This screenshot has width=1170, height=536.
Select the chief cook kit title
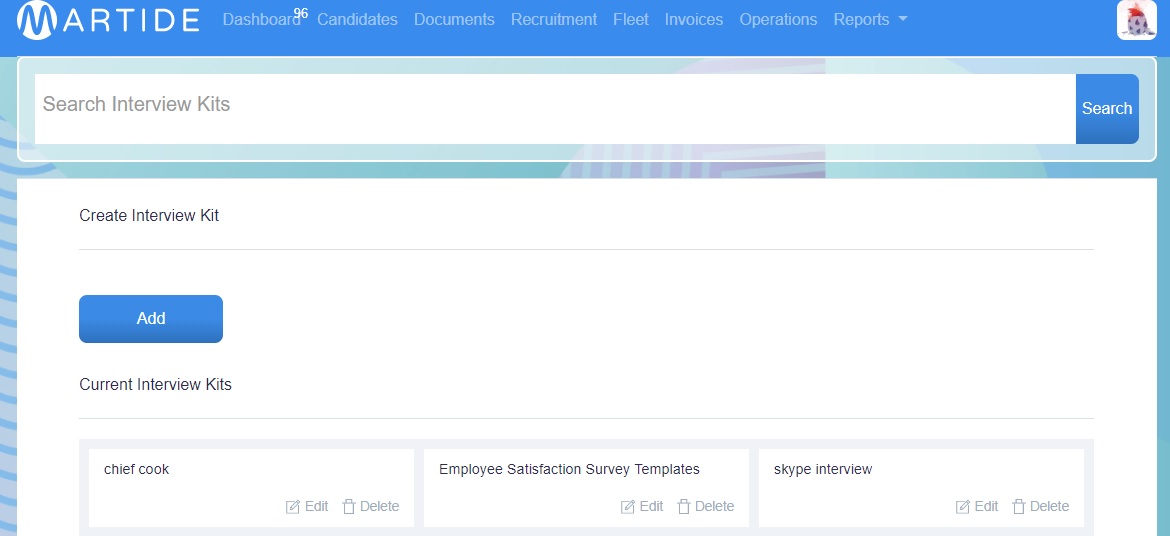[137, 470]
